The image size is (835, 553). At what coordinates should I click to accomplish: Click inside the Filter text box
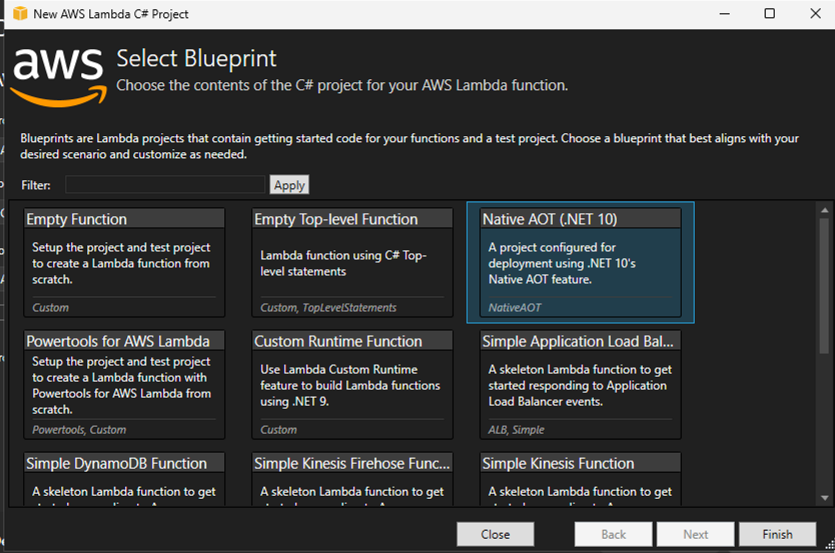165,185
